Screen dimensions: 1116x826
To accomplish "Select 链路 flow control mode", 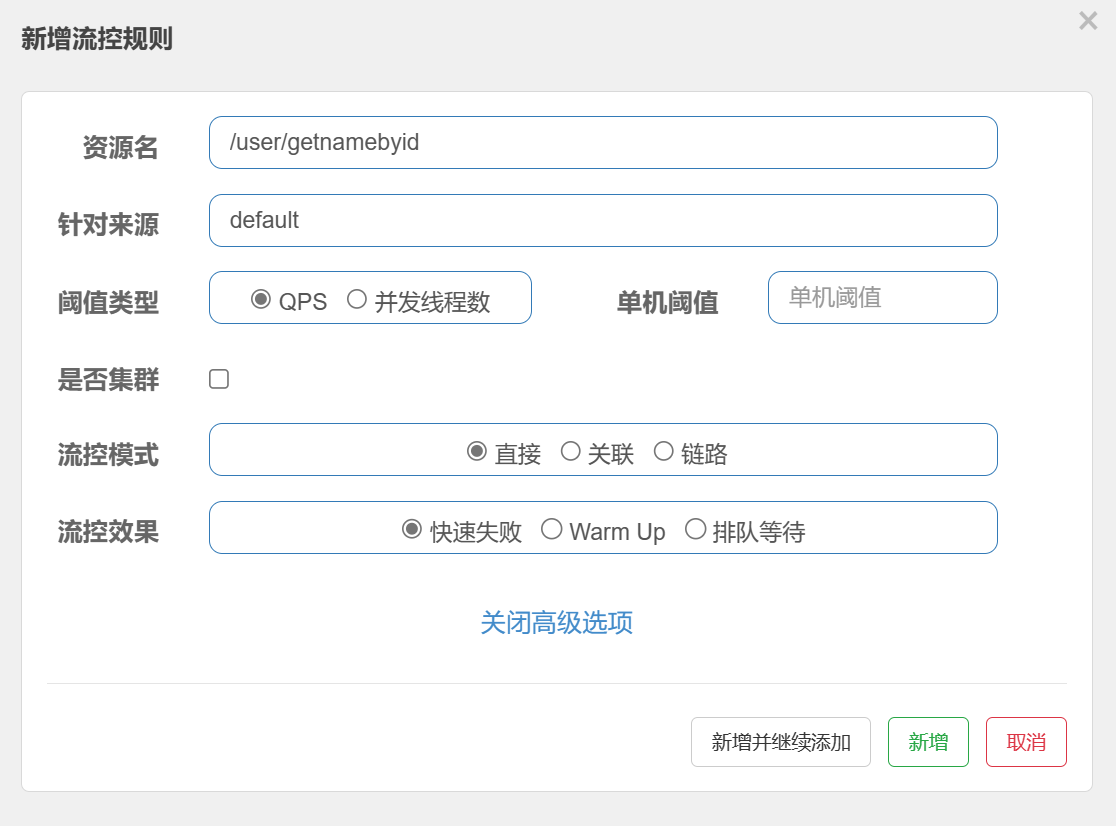I will coord(663,451).
